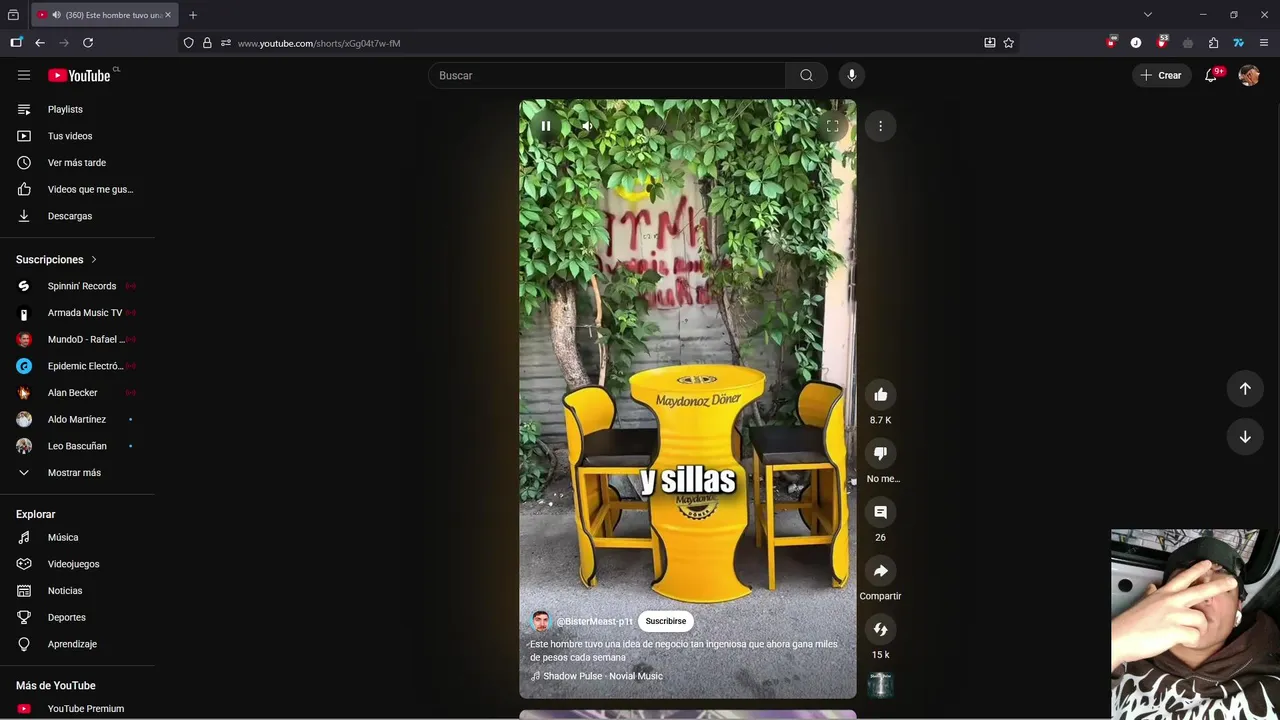Open tracking protection shield icon
This screenshot has height=720, width=1280.
tap(188, 43)
